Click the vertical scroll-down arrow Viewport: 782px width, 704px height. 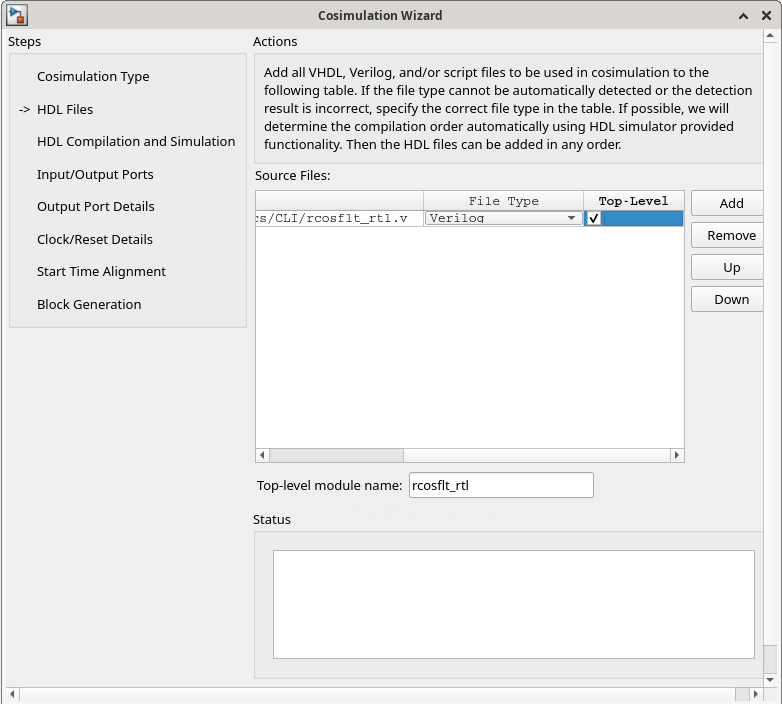[x=770, y=680]
